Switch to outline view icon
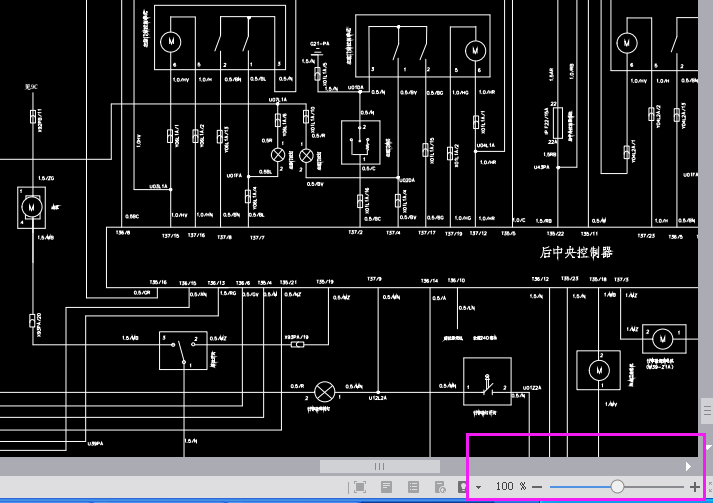Viewport: 713px width, 503px height. point(413,487)
